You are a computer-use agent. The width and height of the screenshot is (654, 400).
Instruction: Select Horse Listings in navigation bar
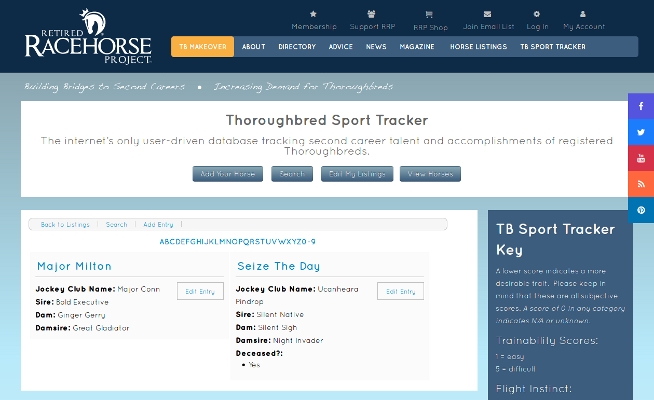pos(476,47)
